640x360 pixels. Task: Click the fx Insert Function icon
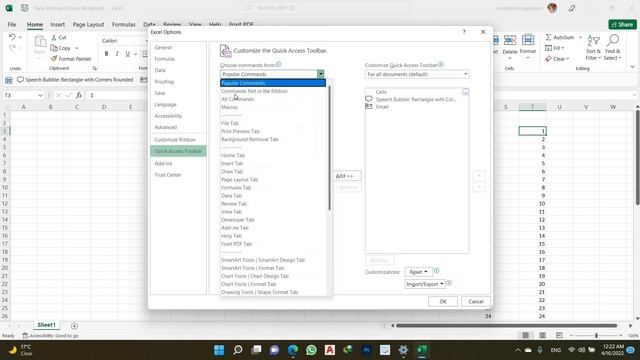coord(79,95)
